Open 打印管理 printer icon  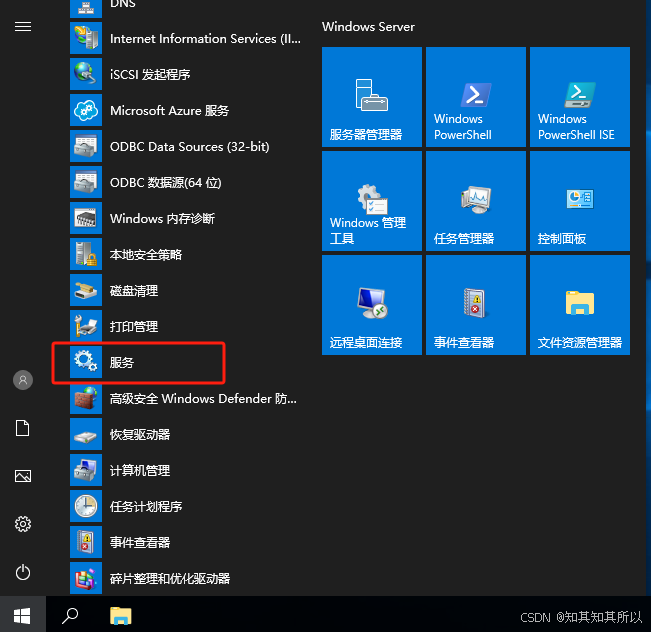86,326
